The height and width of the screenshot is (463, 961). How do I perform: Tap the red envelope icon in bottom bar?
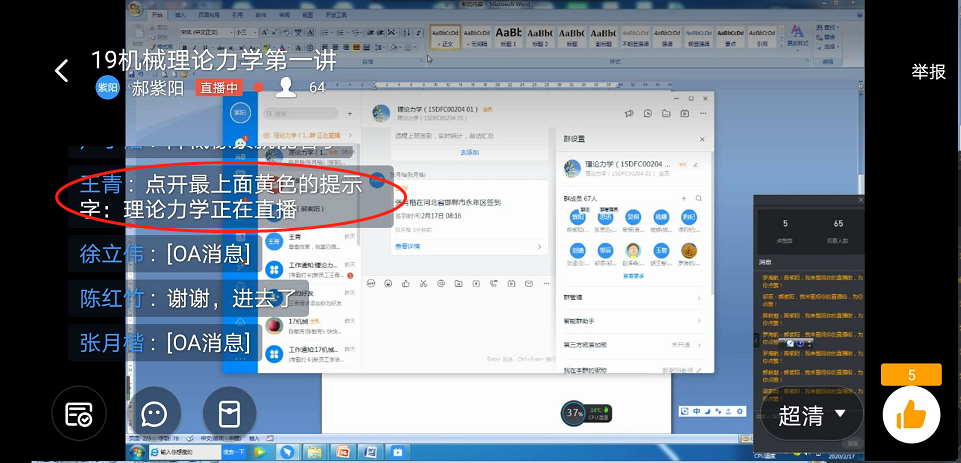[x=230, y=413]
